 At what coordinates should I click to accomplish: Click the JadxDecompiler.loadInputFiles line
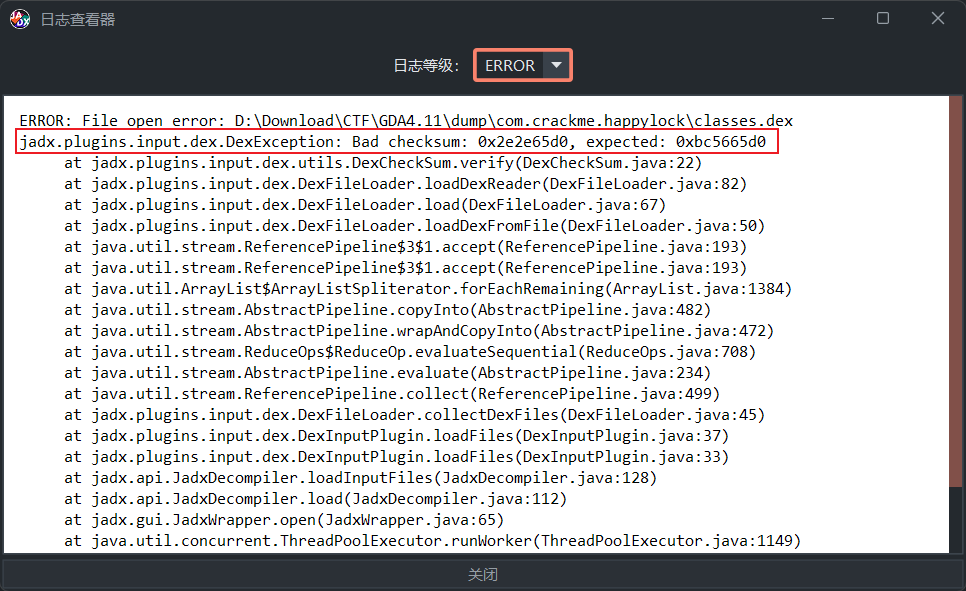pos(360,477)
